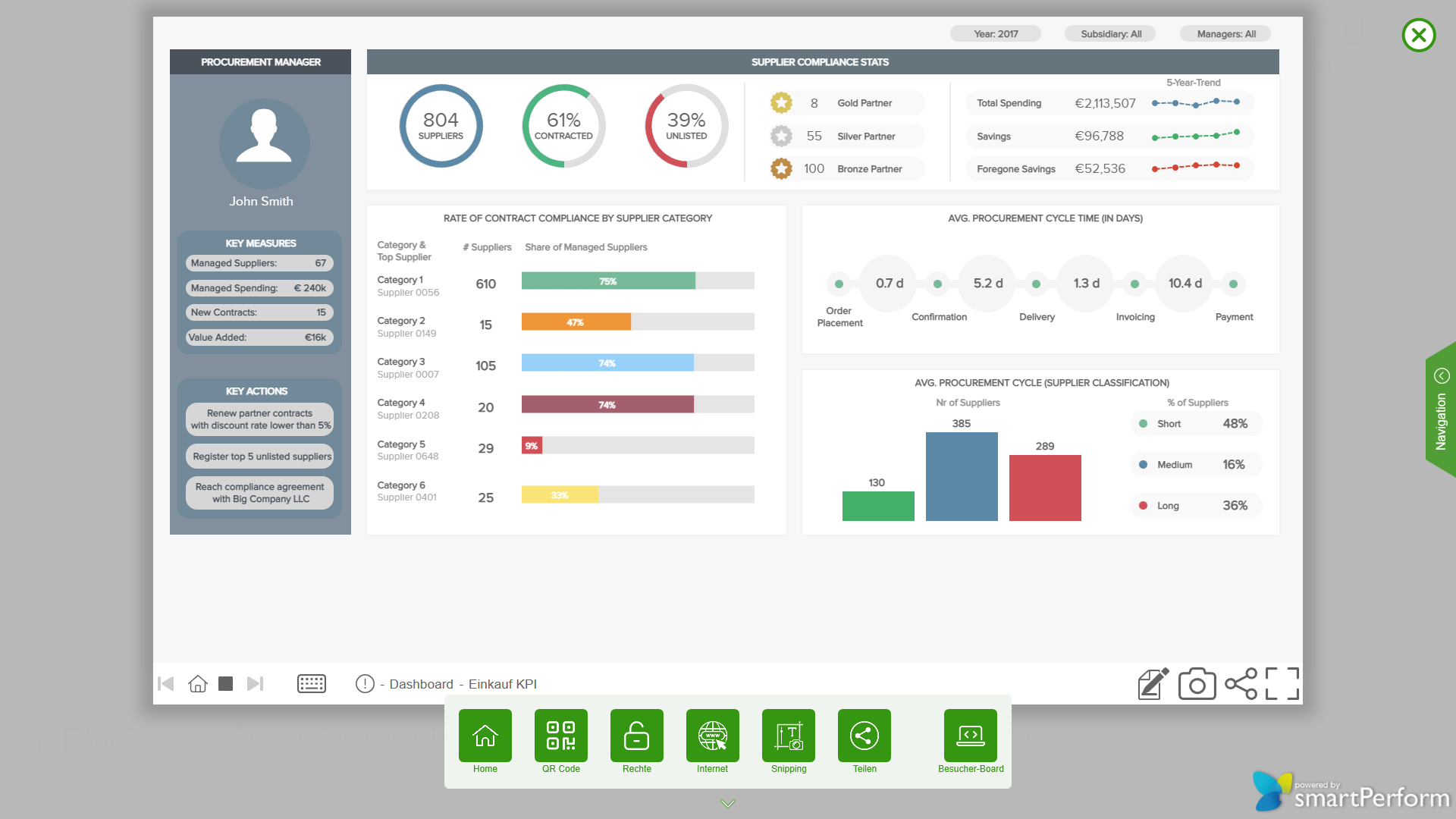The width and height of the screenshot is (1456, 819).
Task: Expand the green Navigation side tab
Action: click(1441, 409)
